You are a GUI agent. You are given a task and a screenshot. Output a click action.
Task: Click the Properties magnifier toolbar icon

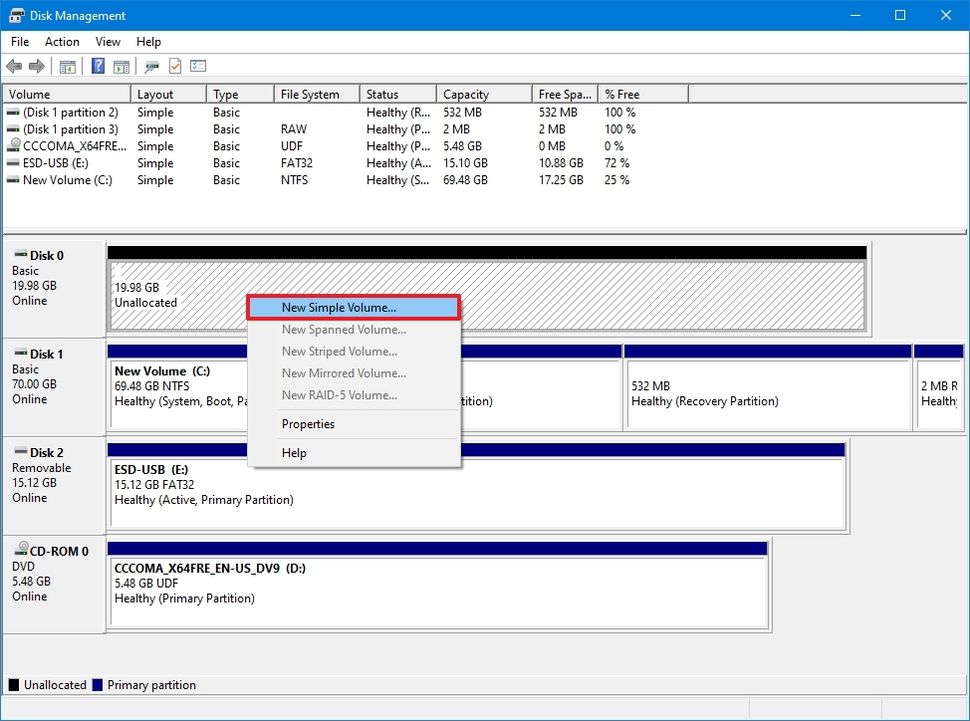click(151, 66)
